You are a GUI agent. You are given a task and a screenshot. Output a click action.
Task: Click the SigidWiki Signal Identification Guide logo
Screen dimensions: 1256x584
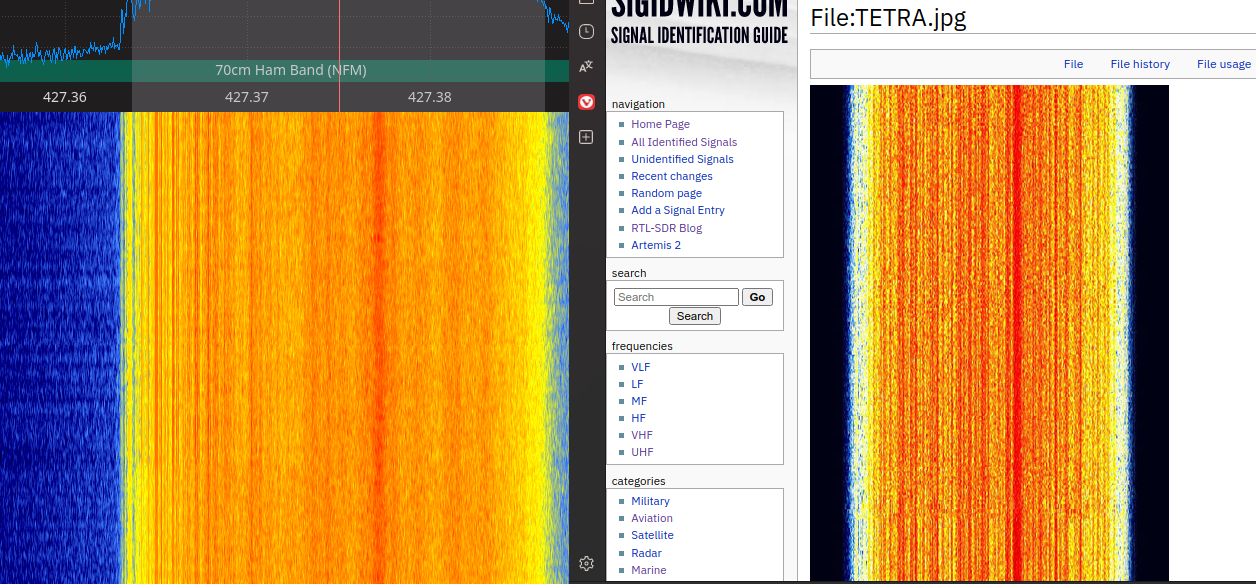pos(700,24)
